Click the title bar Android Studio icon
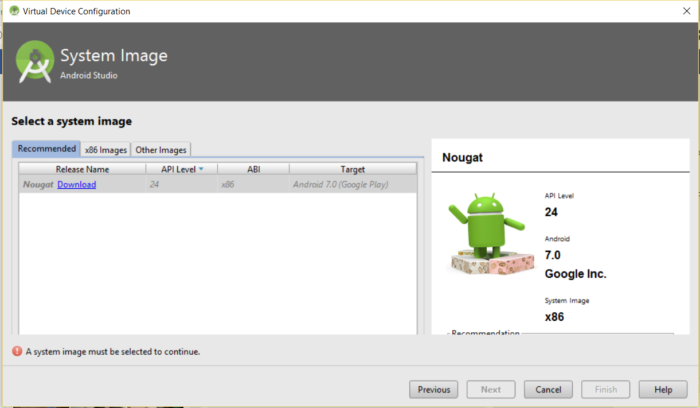Viewport: 700px width, 408px height. click(14, 11)
